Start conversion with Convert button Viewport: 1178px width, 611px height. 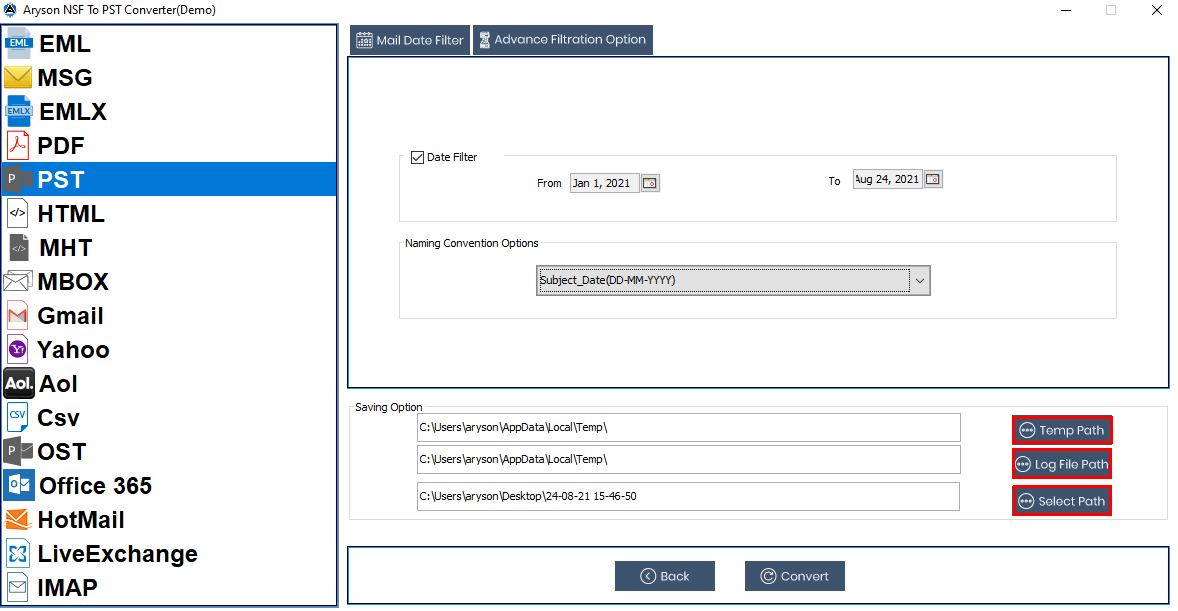[x=795, y=576]
